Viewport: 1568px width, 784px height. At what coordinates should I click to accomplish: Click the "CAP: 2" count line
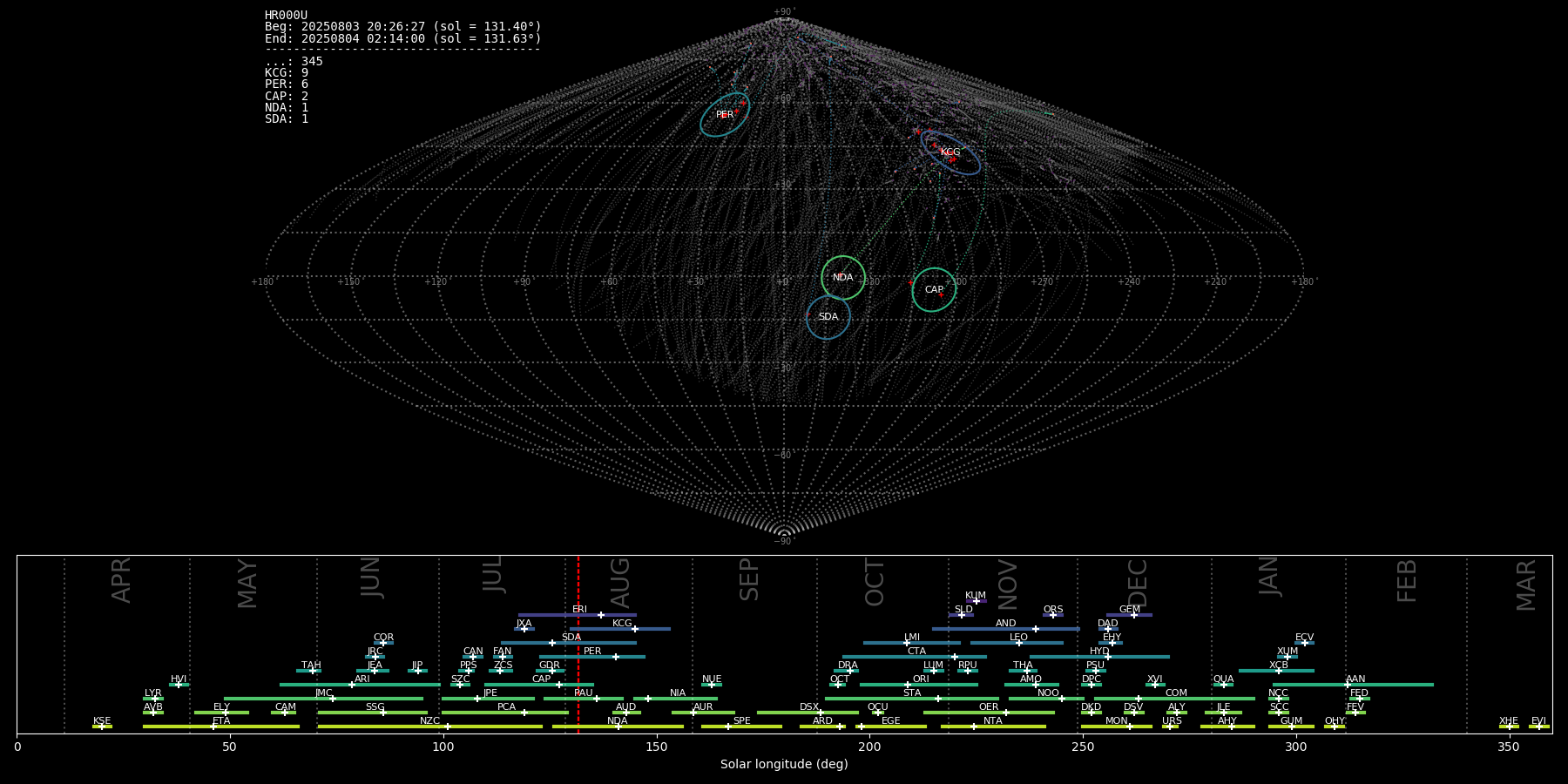287,96
